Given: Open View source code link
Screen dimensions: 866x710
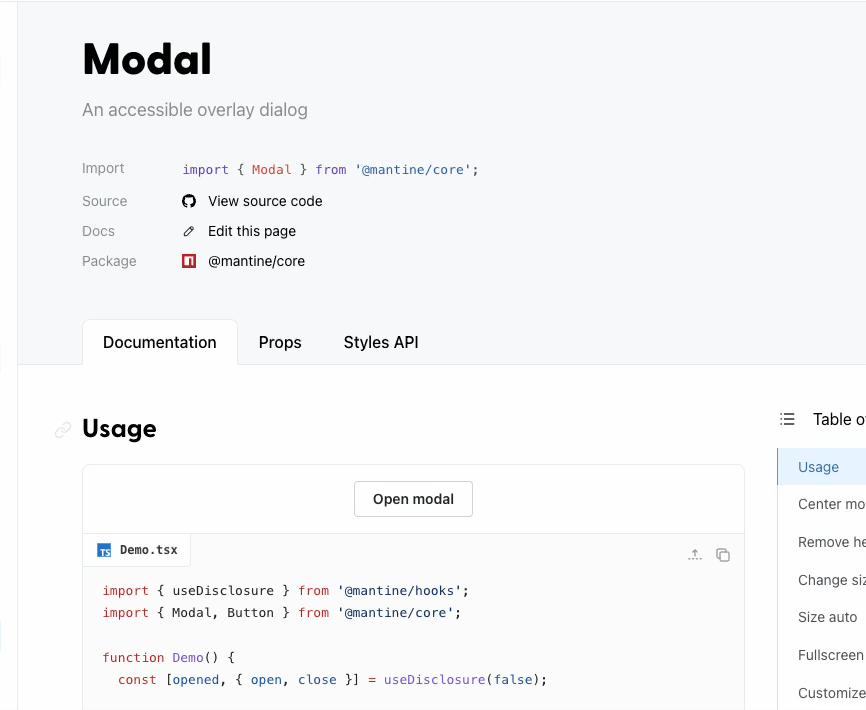Looking at the screenshot, I should (265, 201).
